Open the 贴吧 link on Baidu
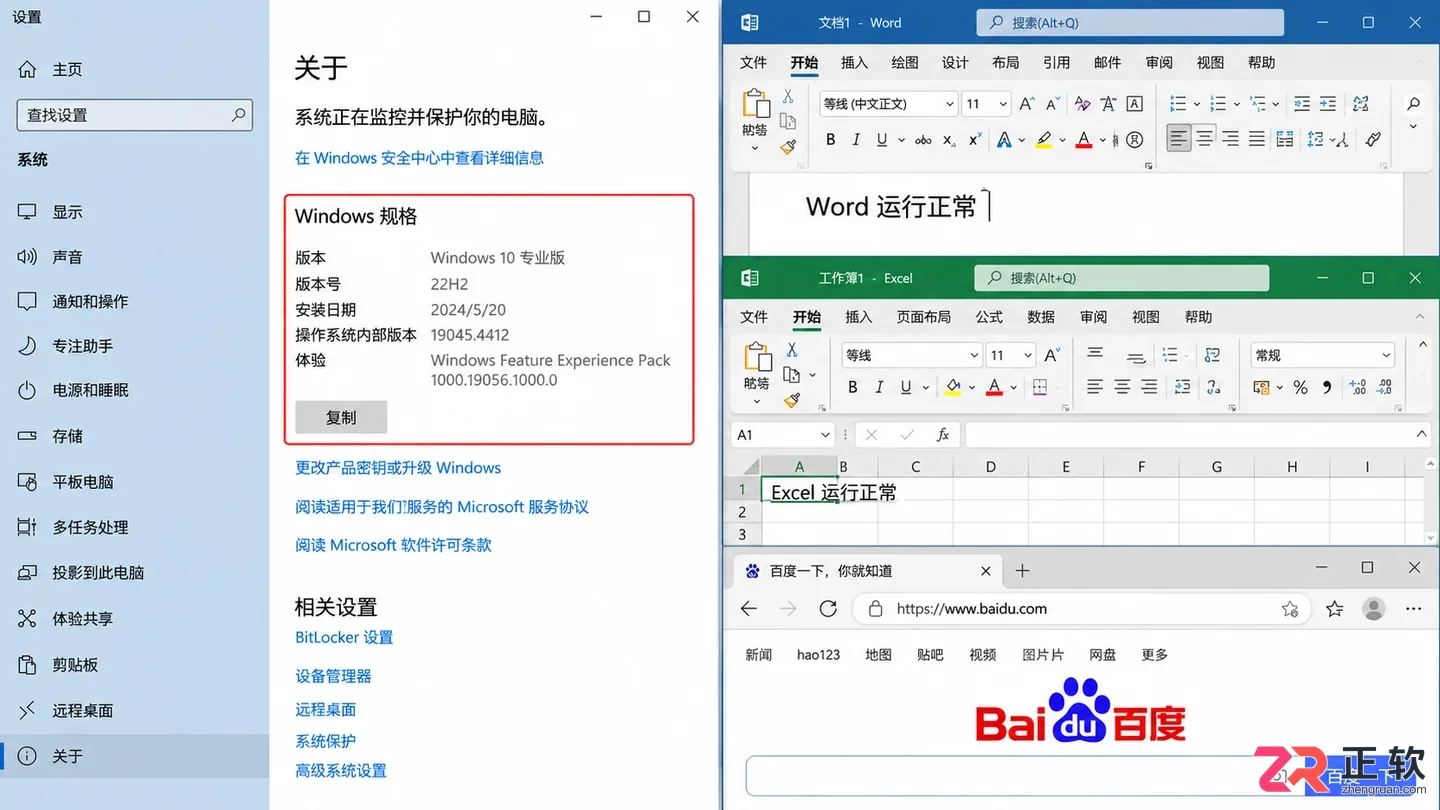This screenshot has width=1440, height=810. pyautogui.click(x=930, y=655)
